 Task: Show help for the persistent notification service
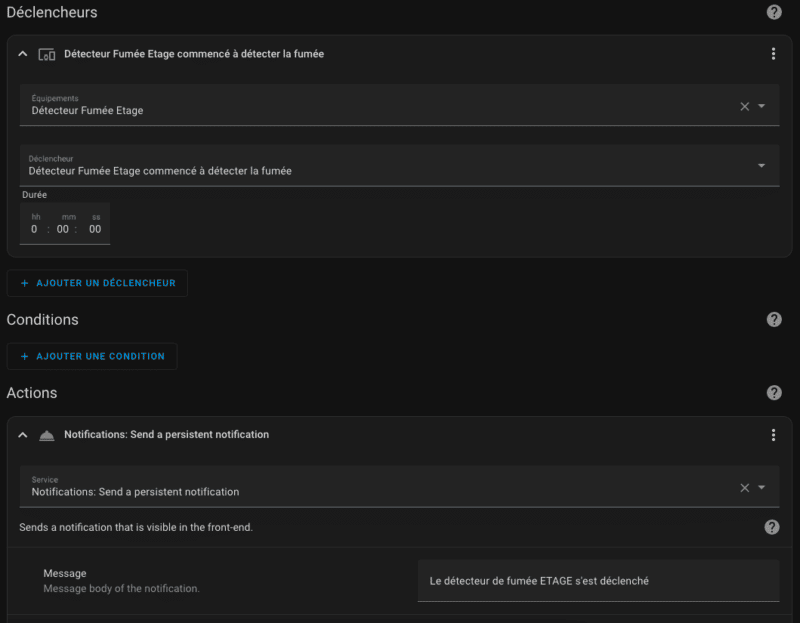coord(772,527)
